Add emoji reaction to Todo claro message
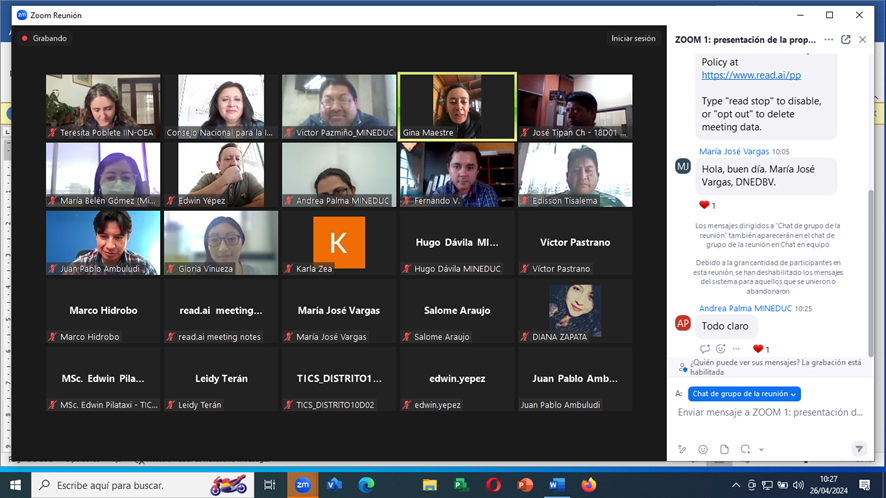886x498 pixels. (x=721, y=349)
